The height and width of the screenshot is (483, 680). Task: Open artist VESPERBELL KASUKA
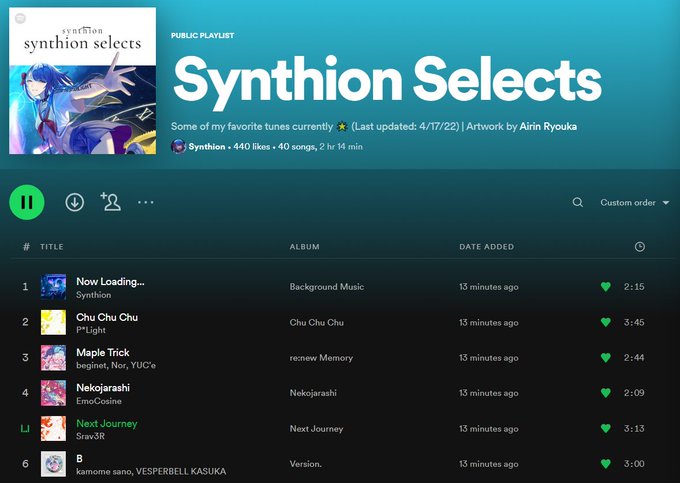pyautogui.click(x=181, y=471)
